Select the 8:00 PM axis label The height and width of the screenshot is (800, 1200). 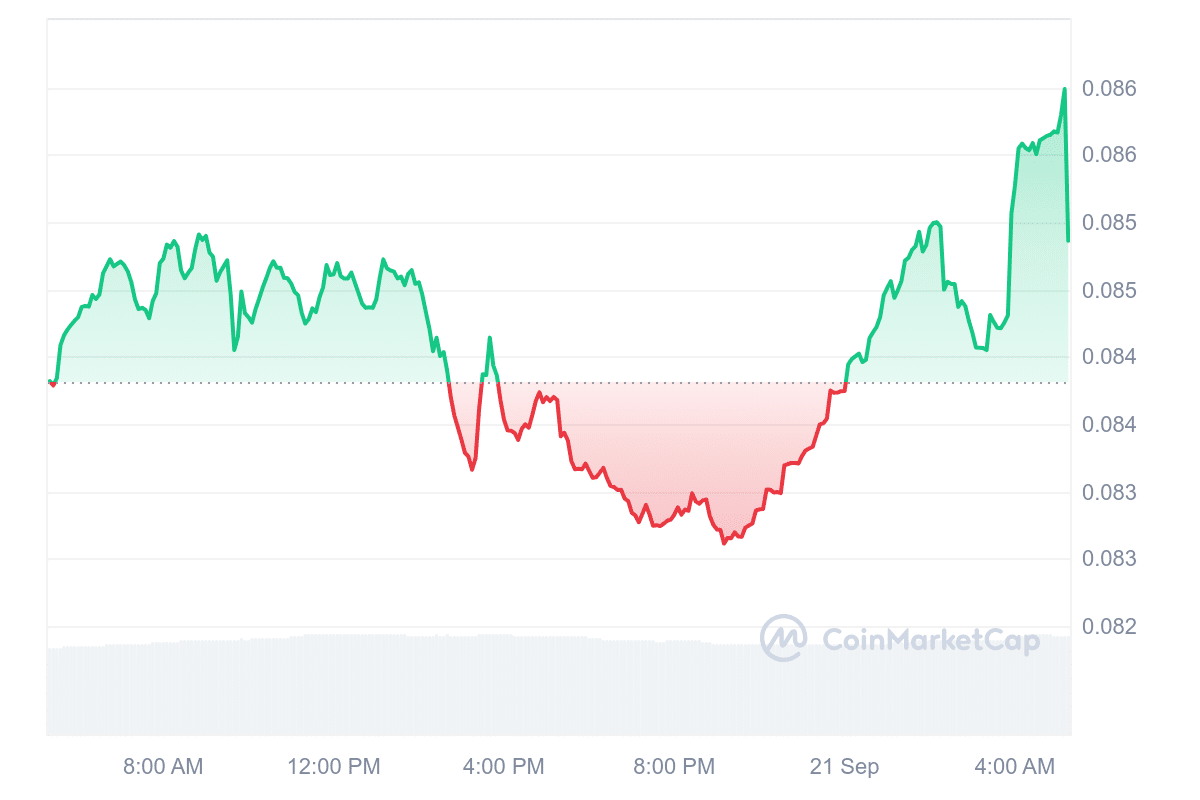coord(675,767)
